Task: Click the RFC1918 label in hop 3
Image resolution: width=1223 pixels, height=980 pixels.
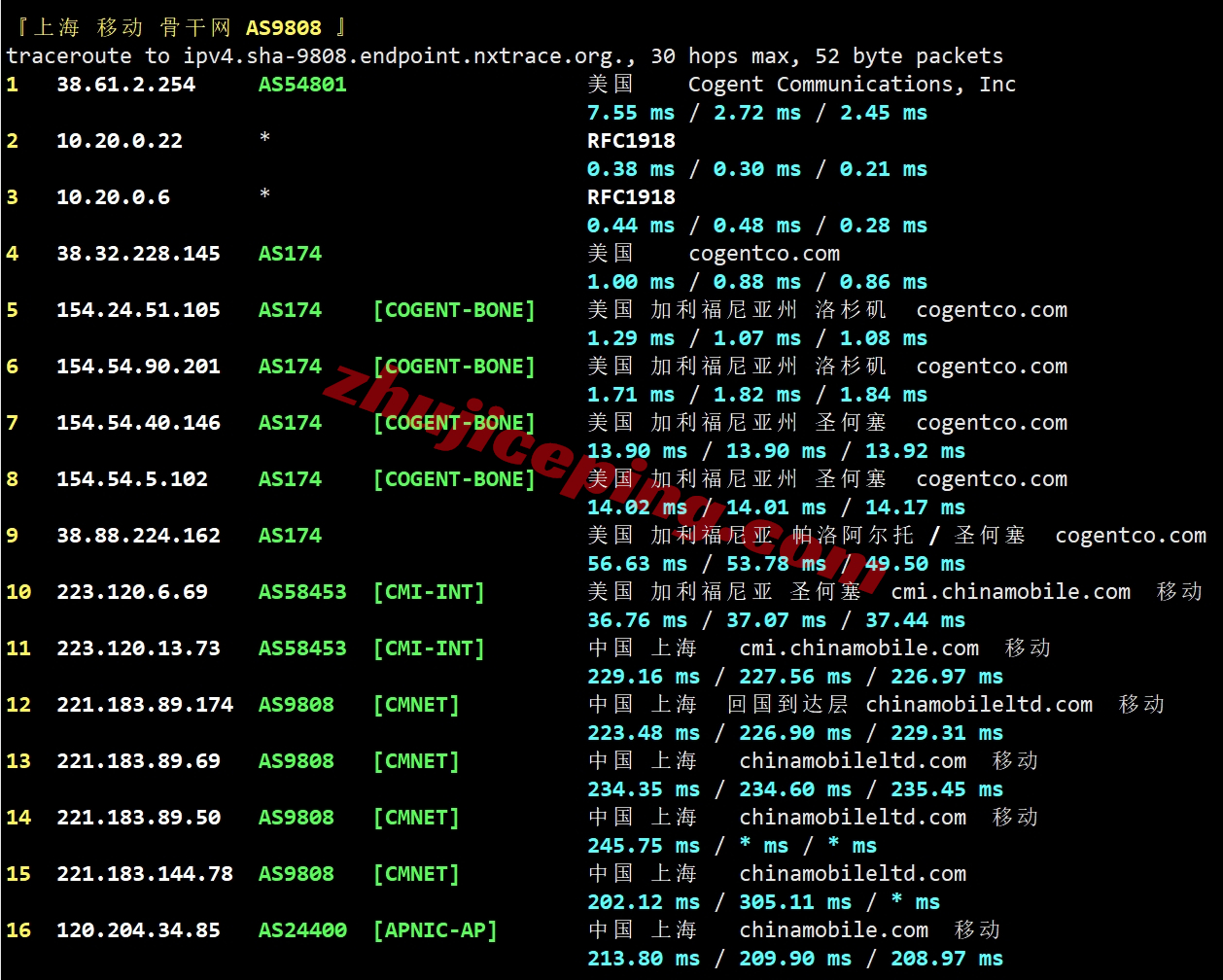Action: [x=631, y=197]
